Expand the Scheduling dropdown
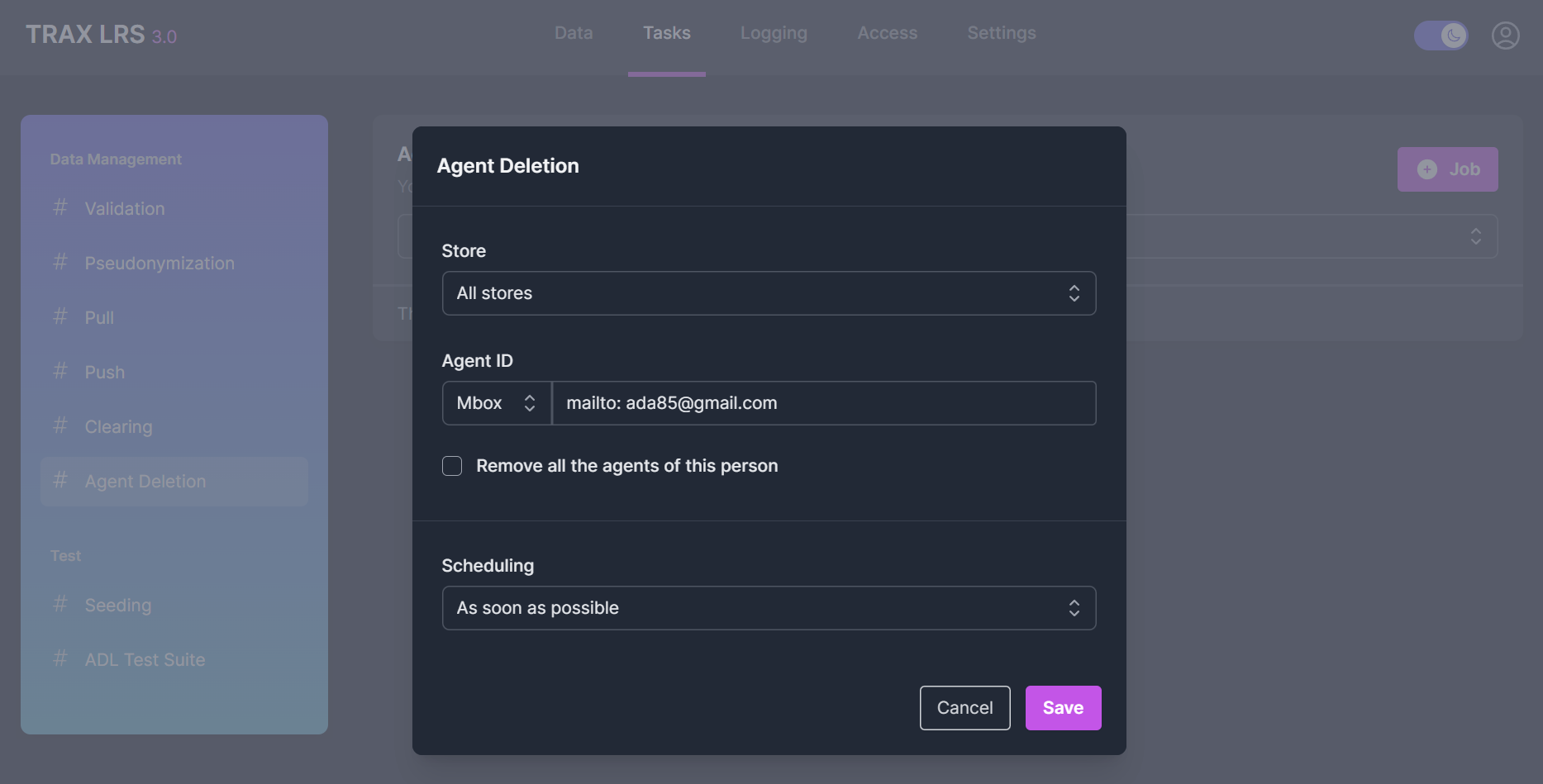This screenshot has width=1543, height=784. click(x=769, y=608)
